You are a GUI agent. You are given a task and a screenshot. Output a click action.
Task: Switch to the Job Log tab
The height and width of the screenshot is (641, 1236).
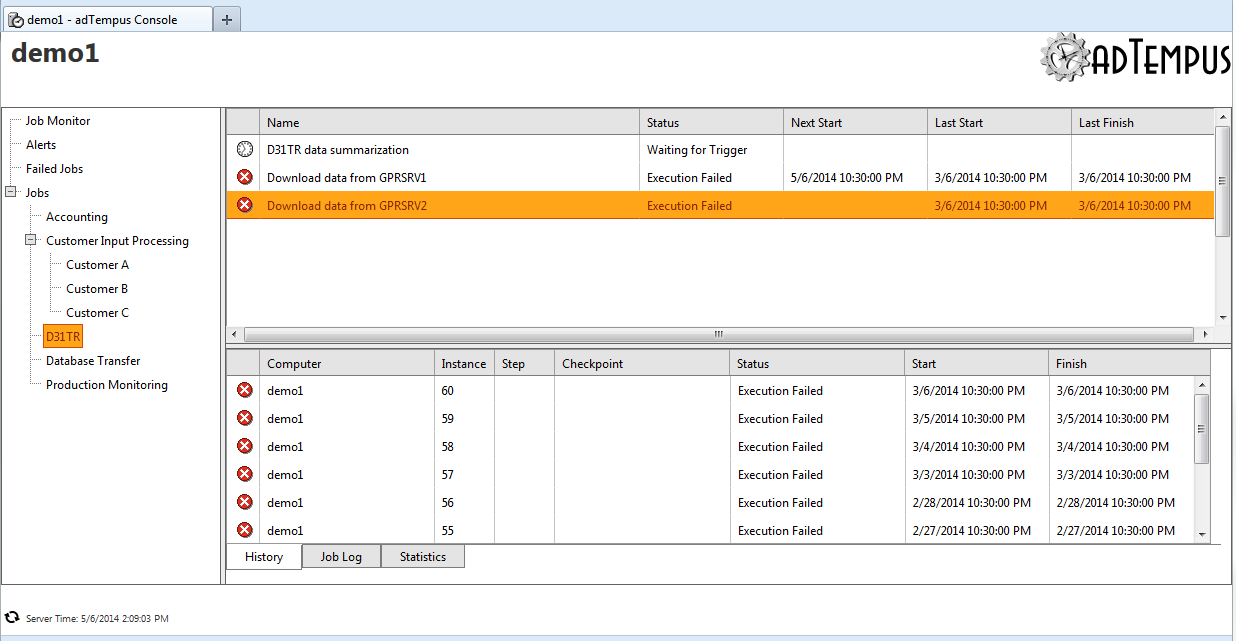coord(341,557)
